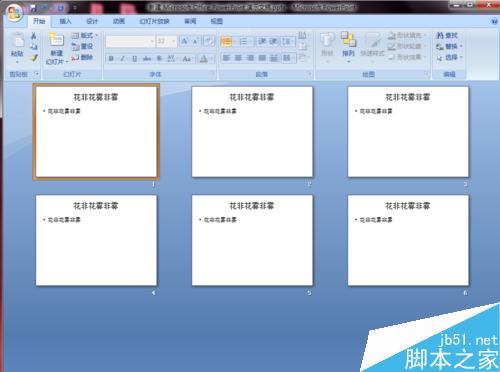Click the Save icon in quick access toolbar
Viewport: 500px width, 372px height.
(x=33, y=7)
